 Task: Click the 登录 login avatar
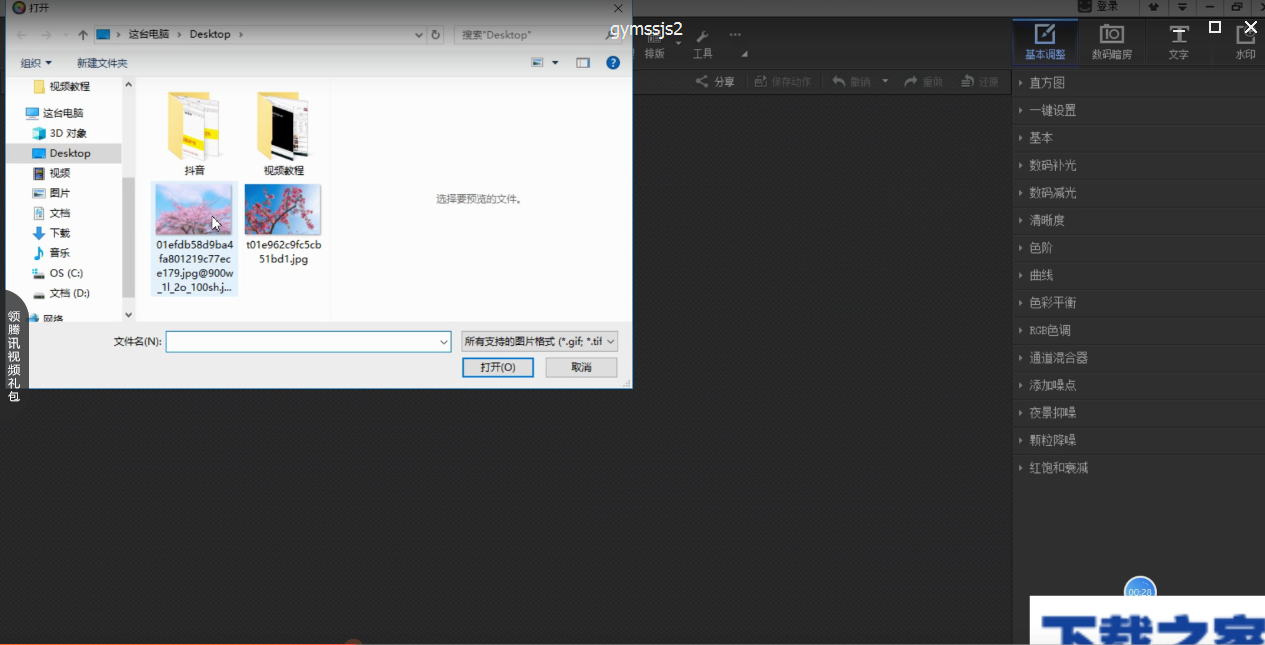pos(1085,7)
